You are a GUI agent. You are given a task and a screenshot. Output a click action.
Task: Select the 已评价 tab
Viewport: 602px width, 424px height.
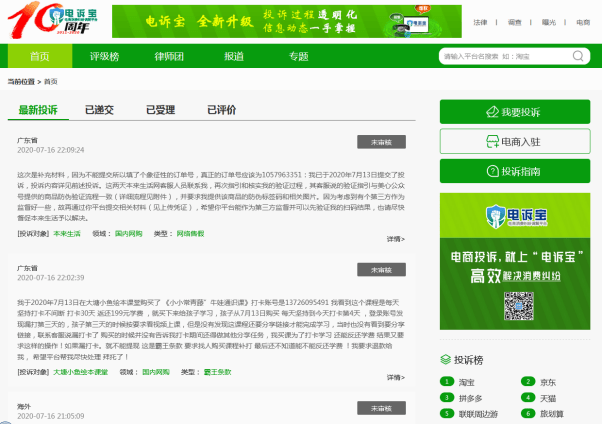point(222,110)
